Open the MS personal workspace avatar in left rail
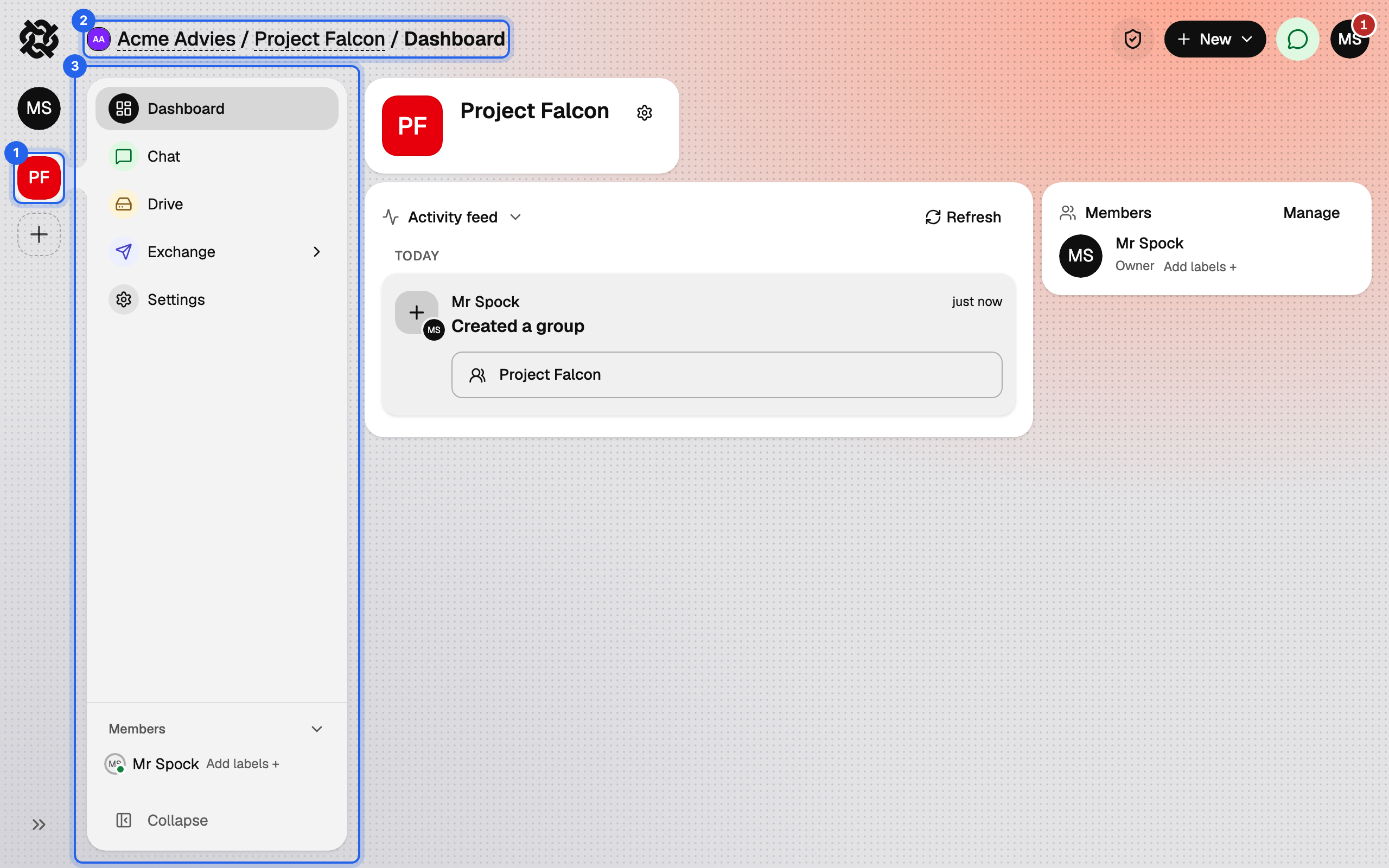The image size is (1389, 868). tap(39, 108)
